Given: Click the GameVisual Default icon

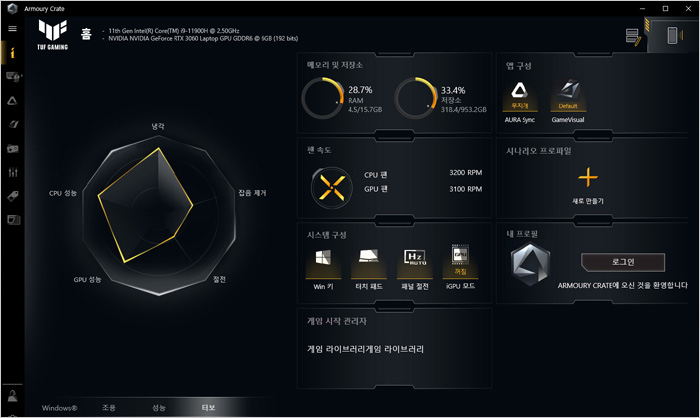Looking at the screenshot, I should 568,96.
